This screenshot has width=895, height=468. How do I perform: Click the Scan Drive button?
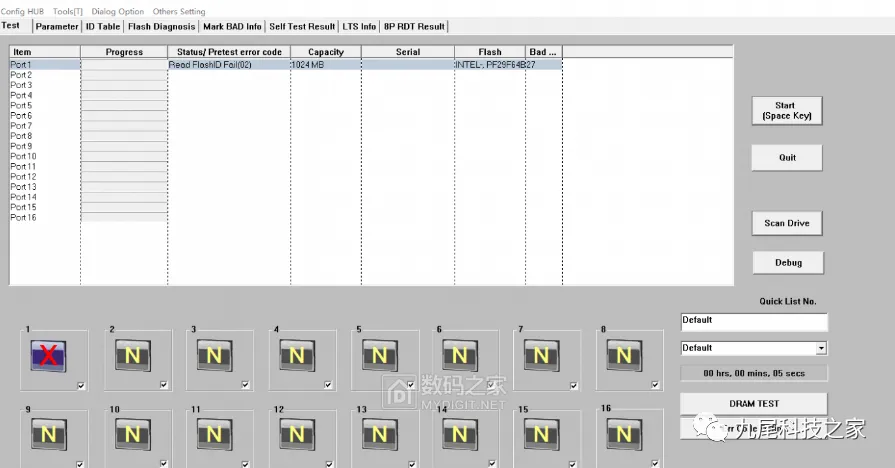click(x=787, y=223)
